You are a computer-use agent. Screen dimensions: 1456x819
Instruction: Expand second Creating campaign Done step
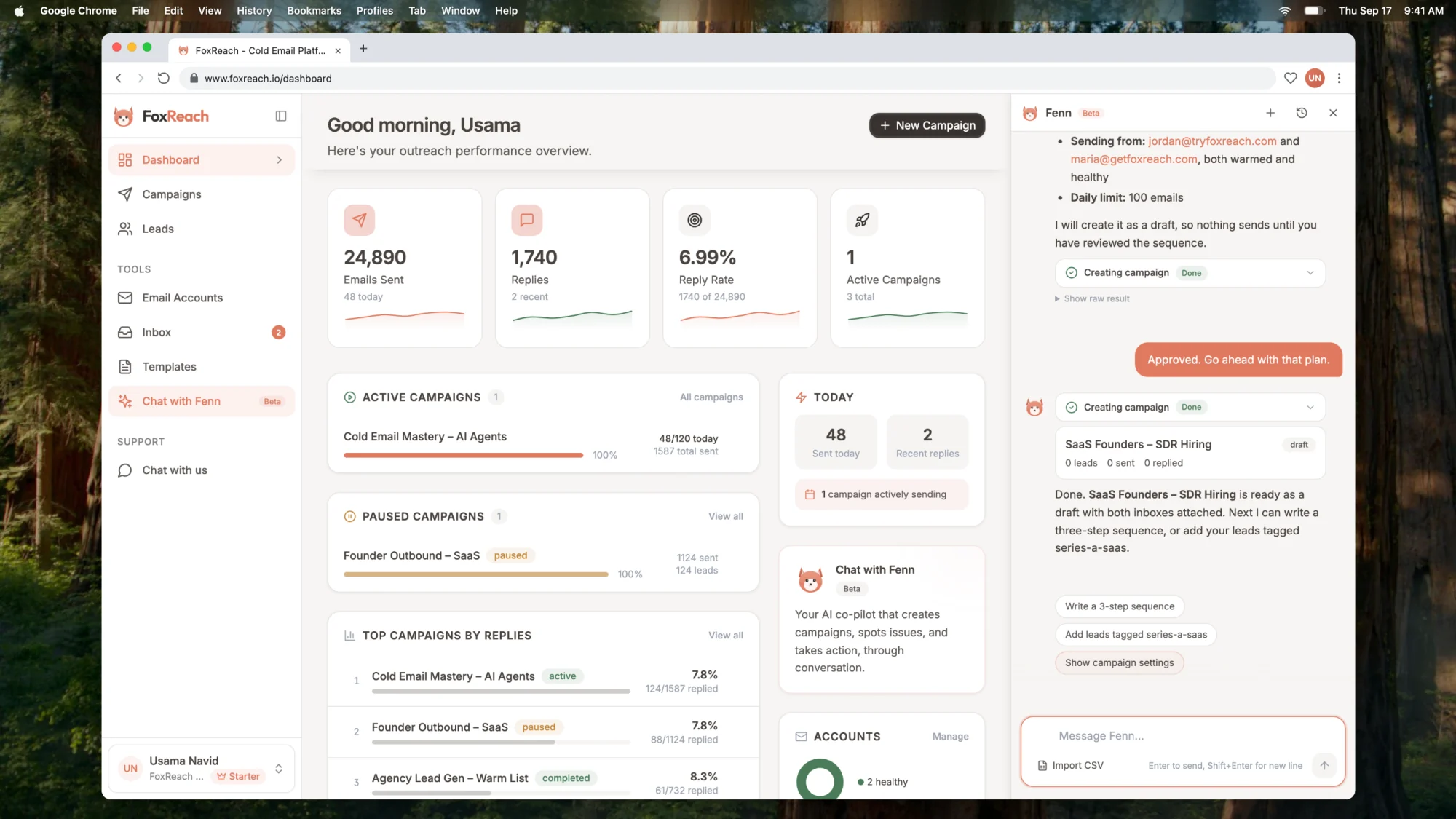1190,408
